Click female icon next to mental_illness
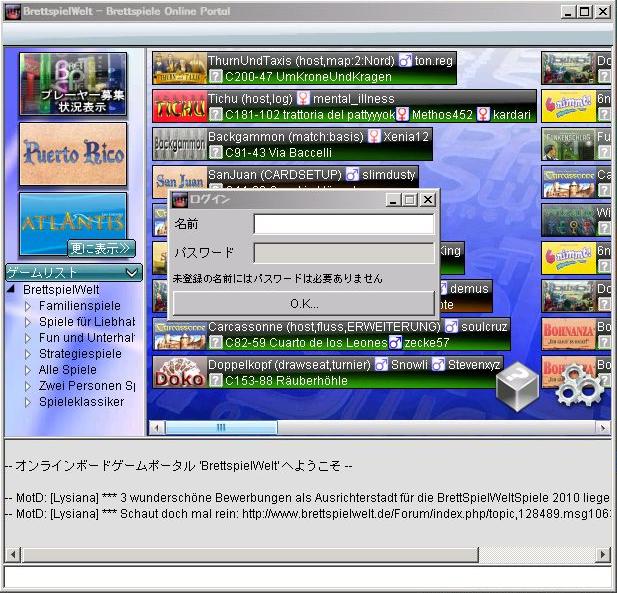Viewport: 617px width, 593px height. click(x=303, y=98)
